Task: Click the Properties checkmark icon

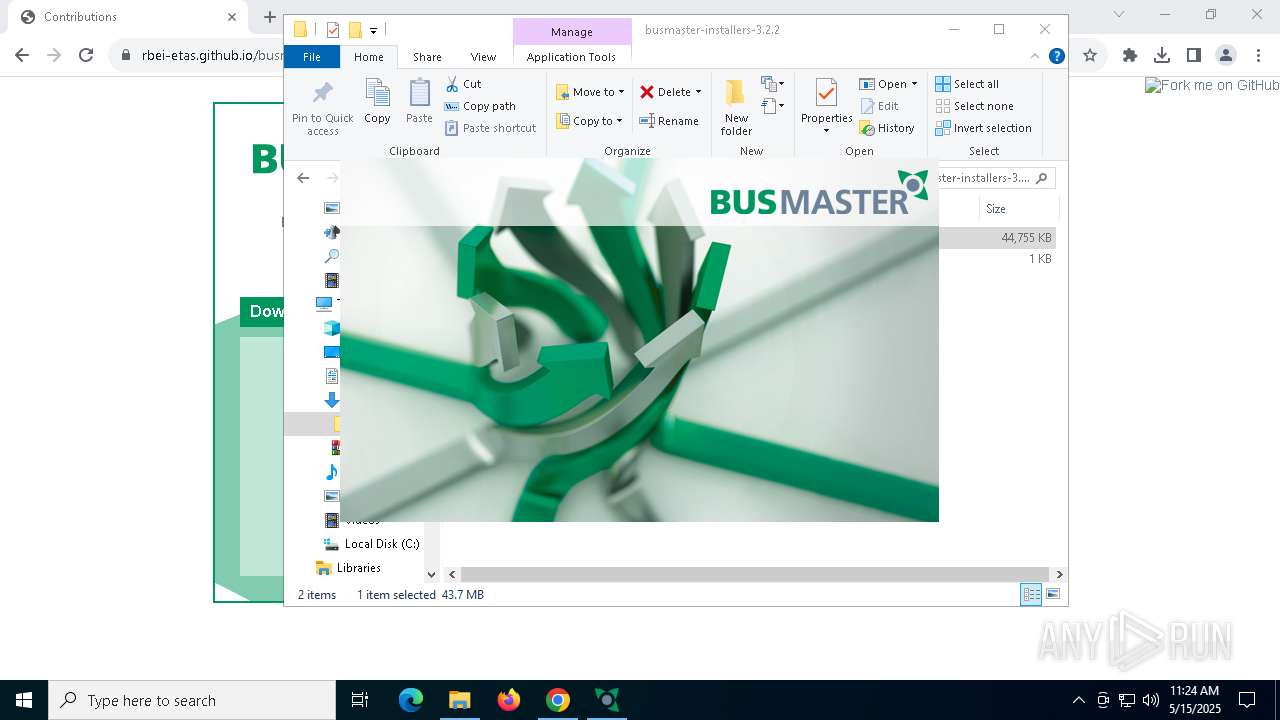Action: tap(826, 94)
